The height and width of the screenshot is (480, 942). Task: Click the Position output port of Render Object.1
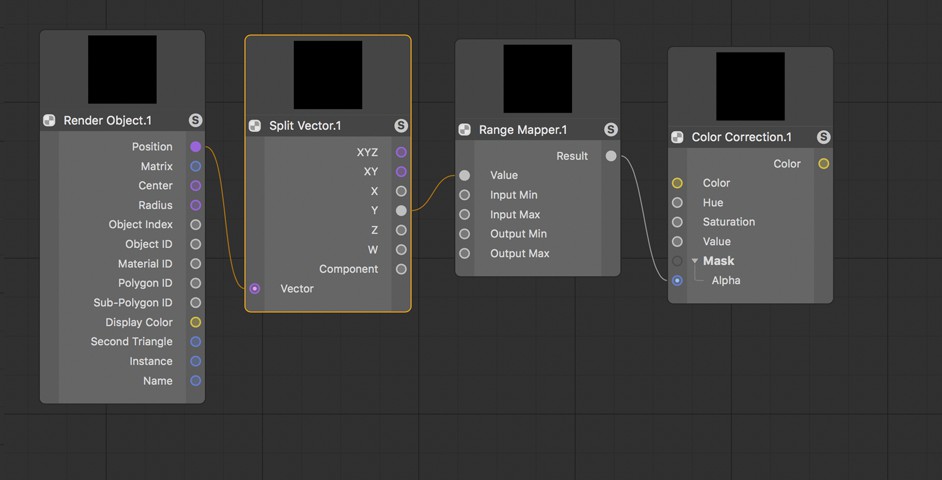point(195,147)
